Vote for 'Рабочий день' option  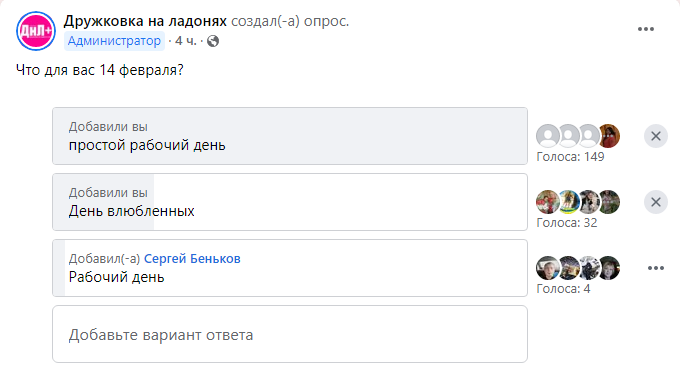pos(290,268)
